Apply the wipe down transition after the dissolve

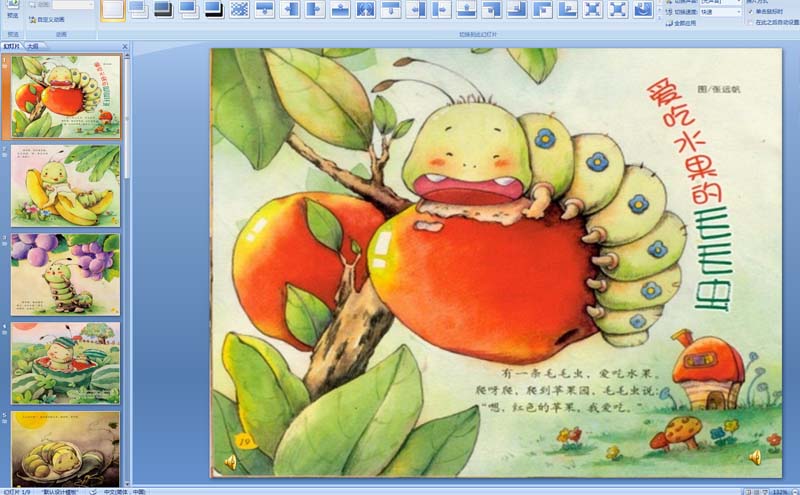(x=264, y=10)
